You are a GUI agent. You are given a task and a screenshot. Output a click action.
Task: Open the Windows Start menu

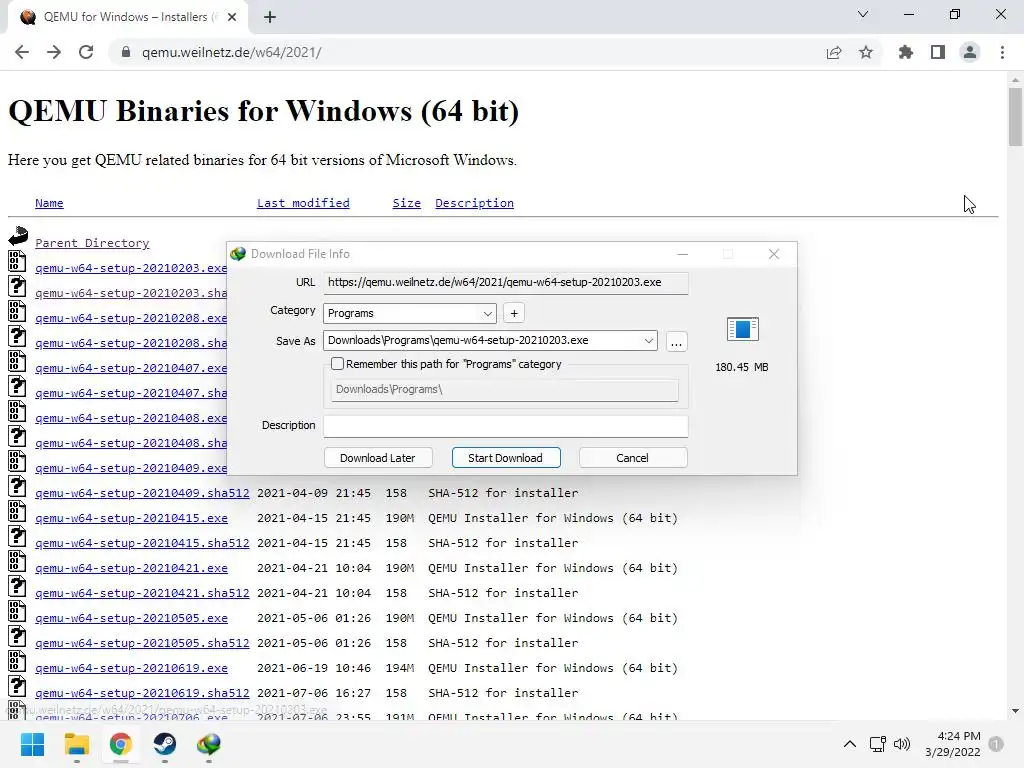point(32,744)
